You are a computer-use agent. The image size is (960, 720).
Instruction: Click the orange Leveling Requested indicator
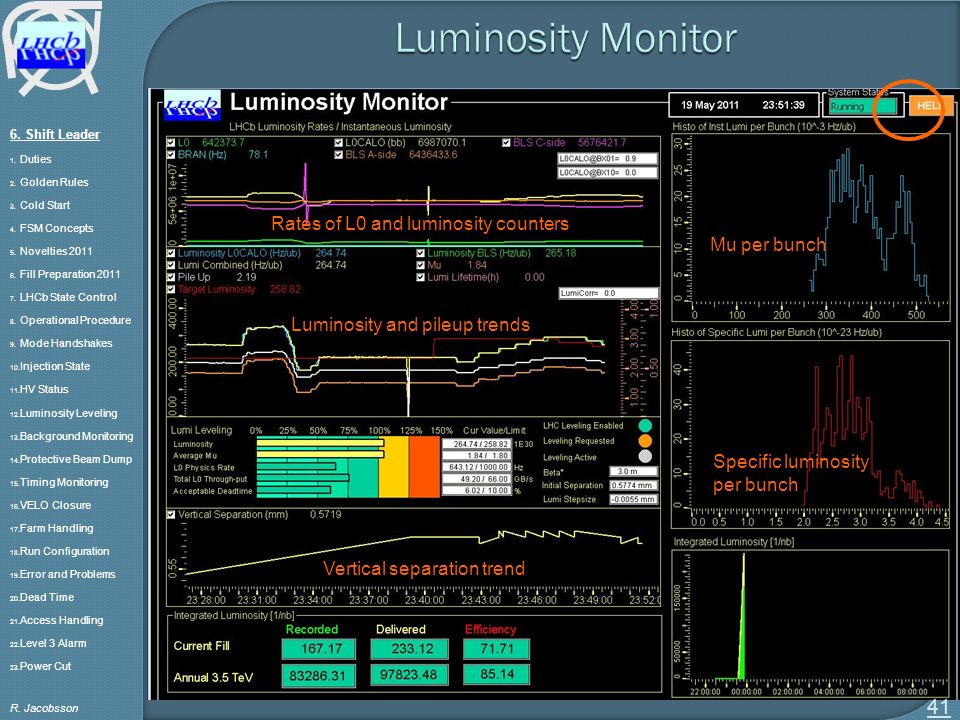coord(645,441)
